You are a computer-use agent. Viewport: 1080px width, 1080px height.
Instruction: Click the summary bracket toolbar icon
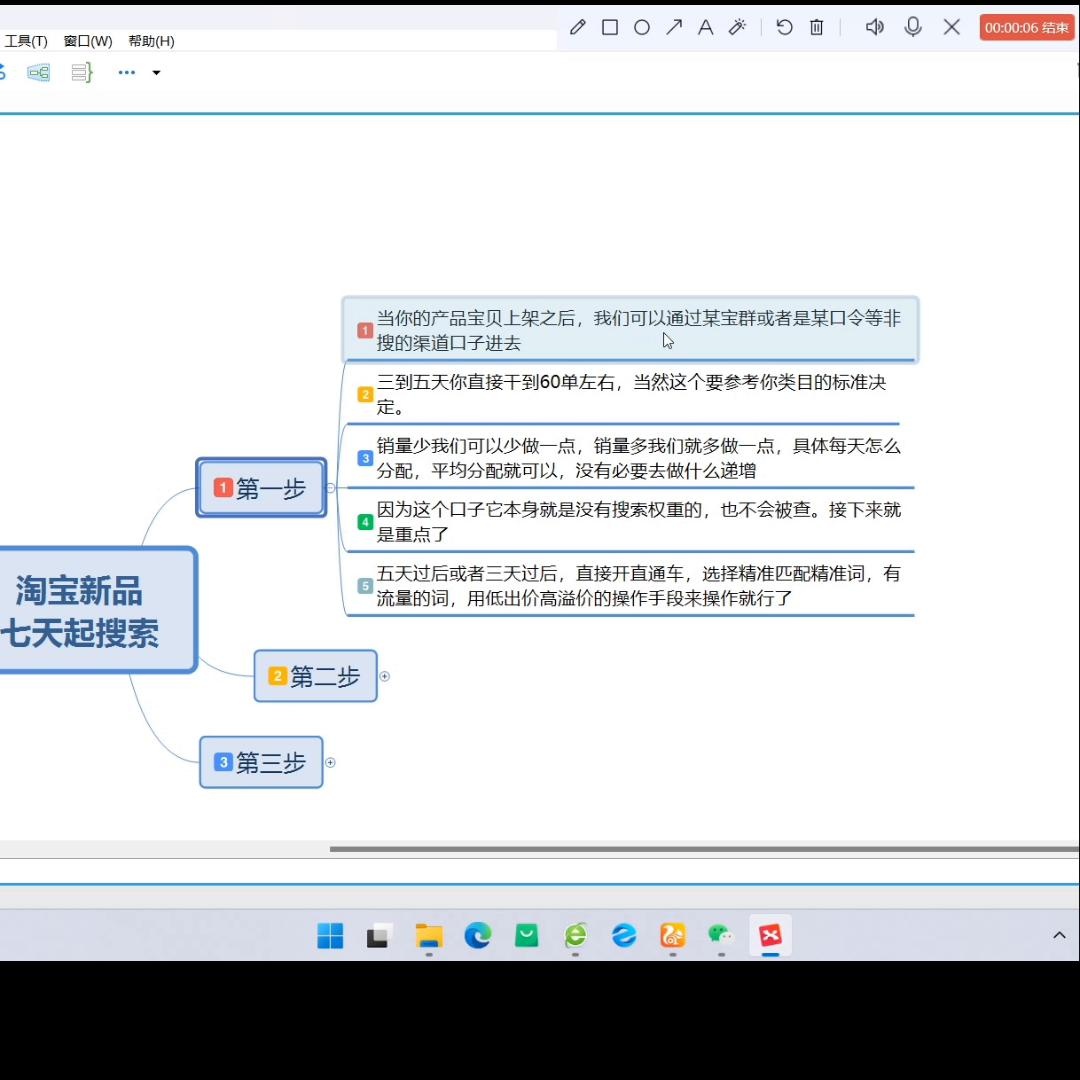(x=81, y=72)
